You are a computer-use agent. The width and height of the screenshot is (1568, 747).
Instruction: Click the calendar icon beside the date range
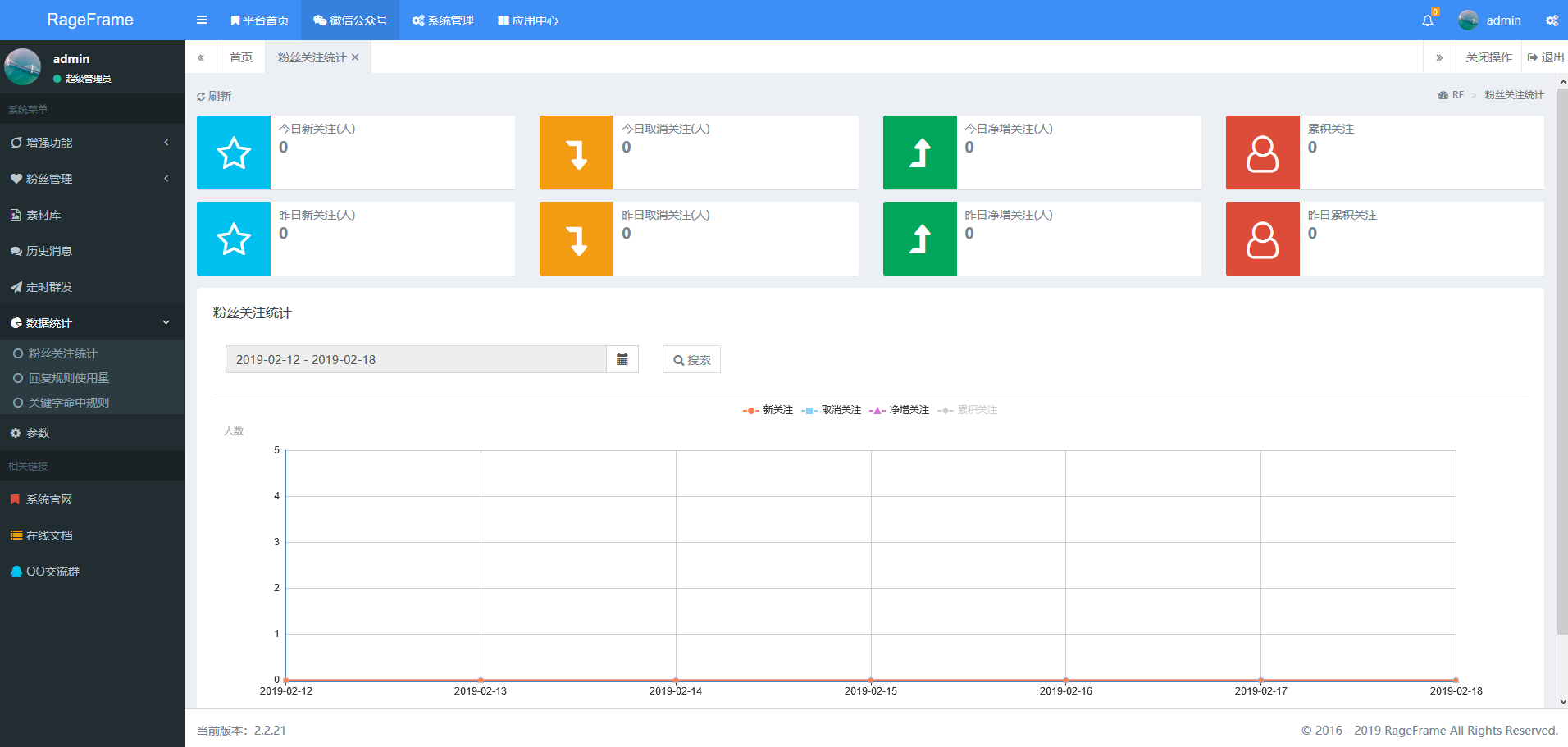point(622,359)
